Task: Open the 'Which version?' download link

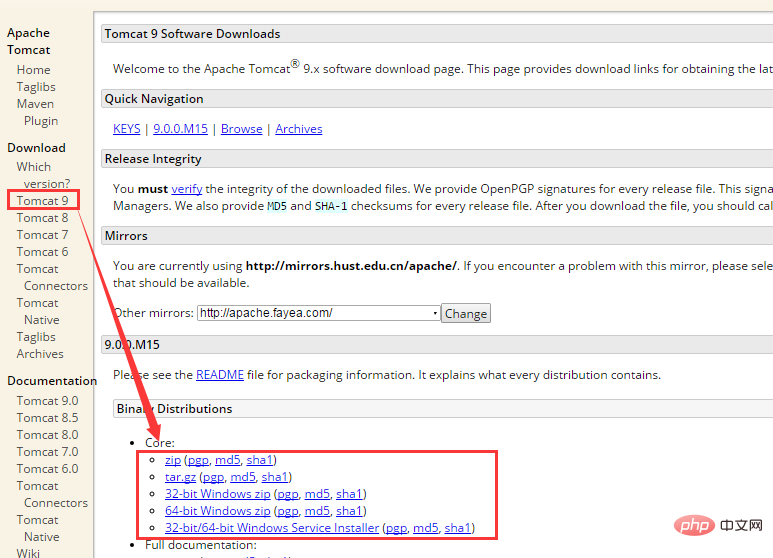Action: pos(43,175)
